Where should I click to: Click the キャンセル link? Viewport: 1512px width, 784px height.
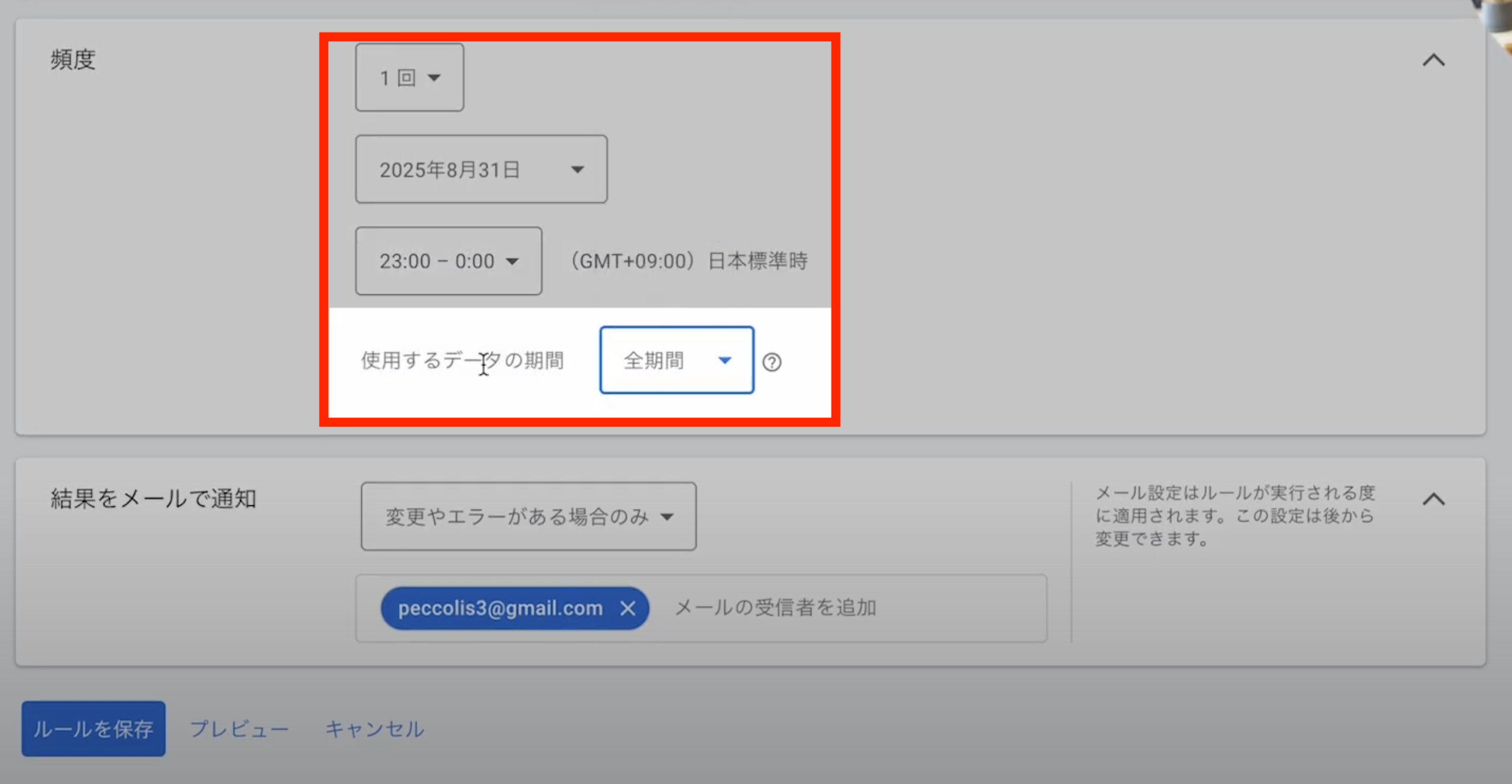[x=375, y=729]
